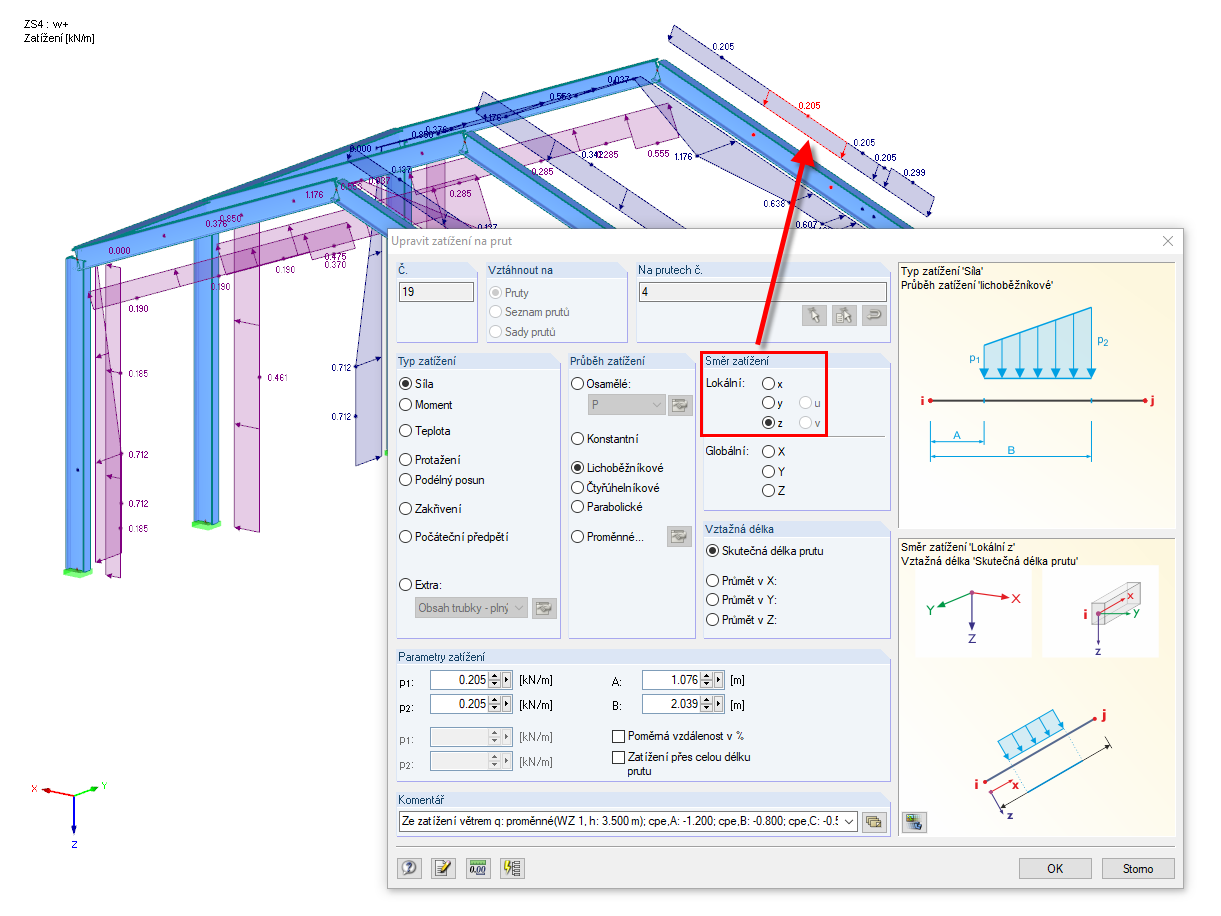Click the red highlighted 0.205 load in model view

click(810, 105)
